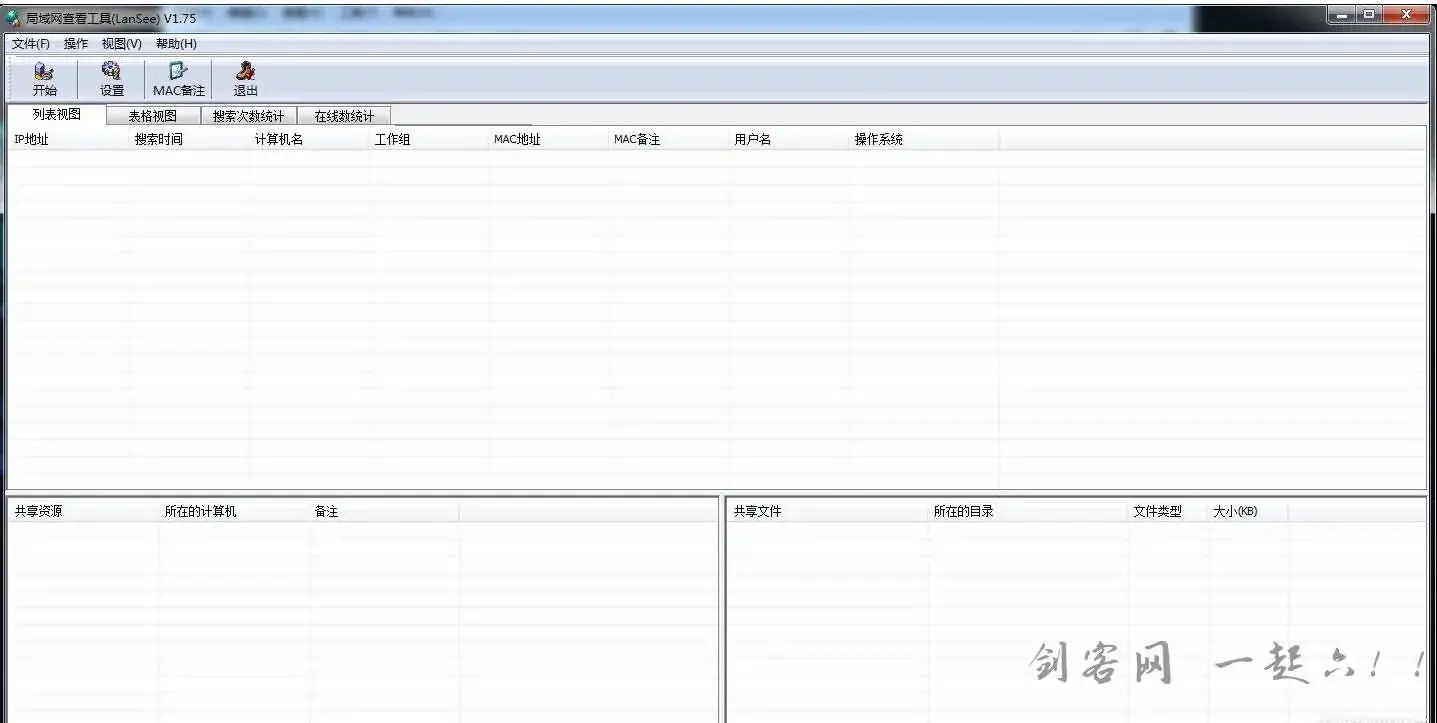Click the 备注 column header in the shared resources pane

[x=385, y=511]
